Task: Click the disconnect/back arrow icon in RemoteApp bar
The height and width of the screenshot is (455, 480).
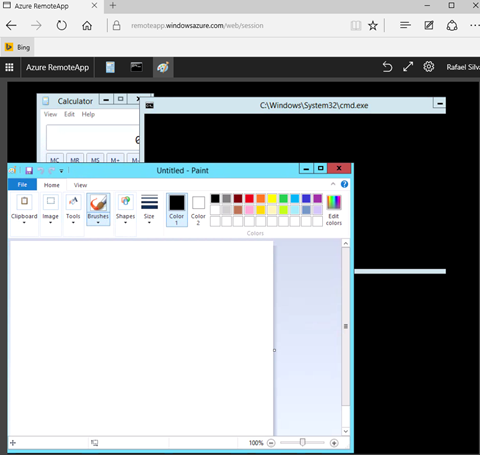Action: [387, 67]
